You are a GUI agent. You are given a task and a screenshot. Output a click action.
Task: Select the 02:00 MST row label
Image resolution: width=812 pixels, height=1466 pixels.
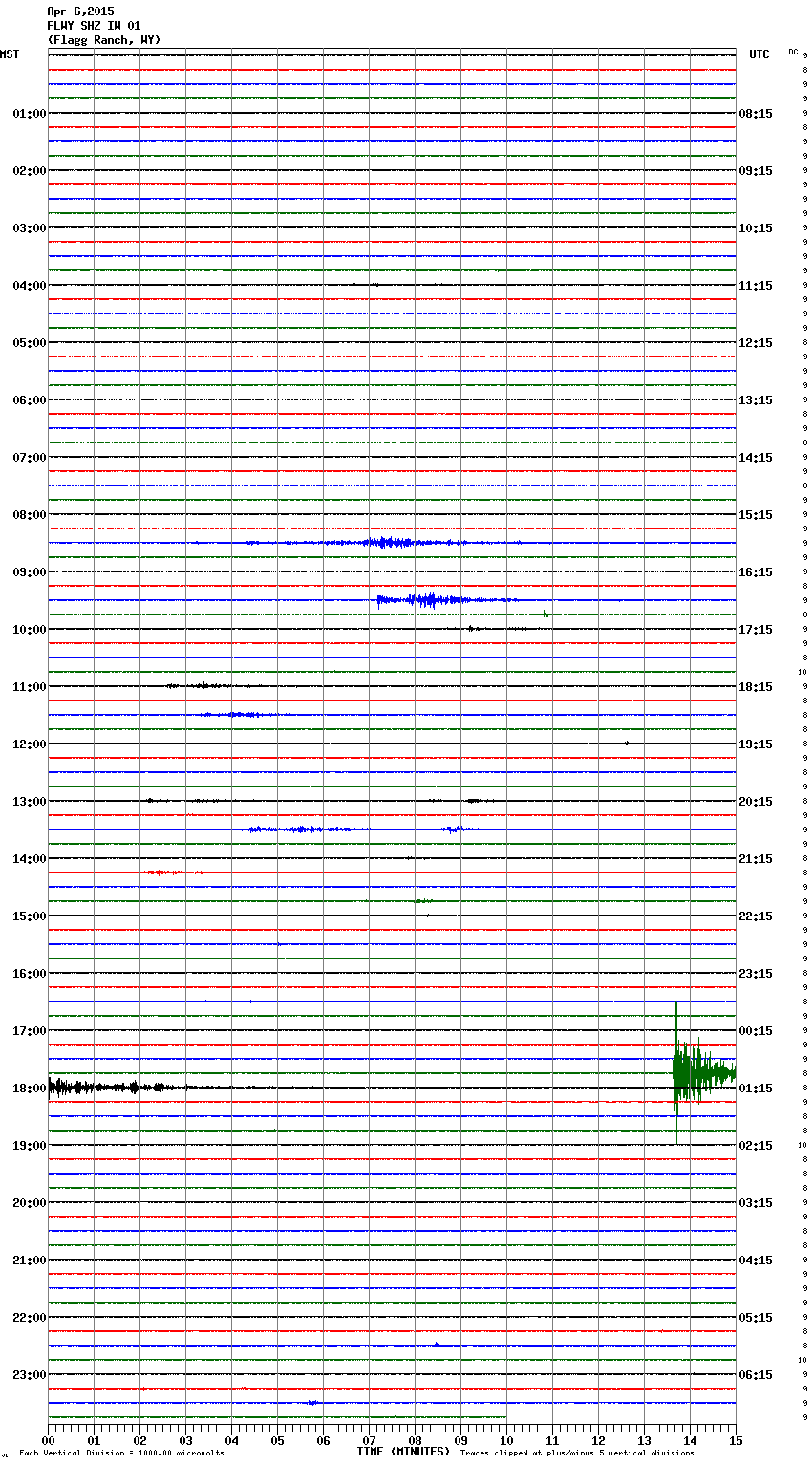tap(30, 171)
